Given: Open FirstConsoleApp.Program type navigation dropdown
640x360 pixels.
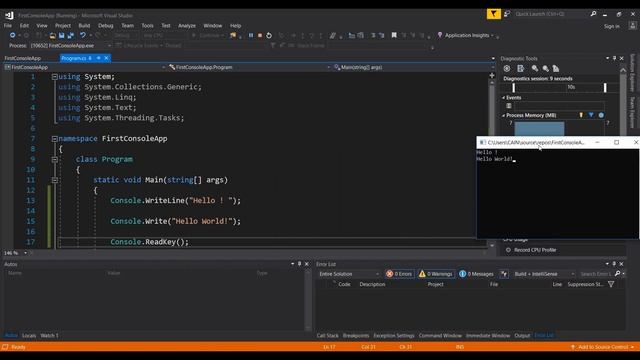Looking at the screenshot, I should pos(249,67).
